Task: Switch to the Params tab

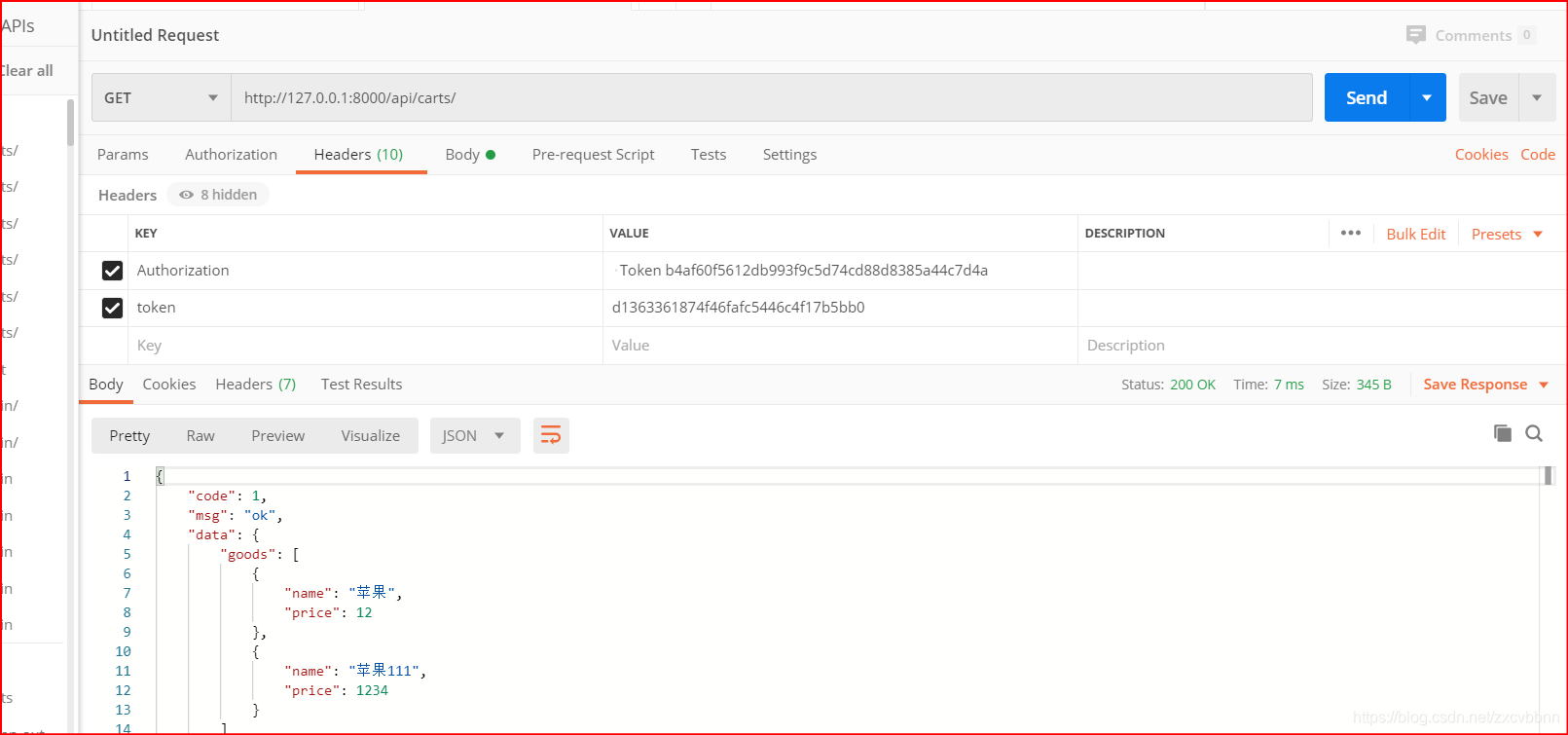Action: (123, 154)
